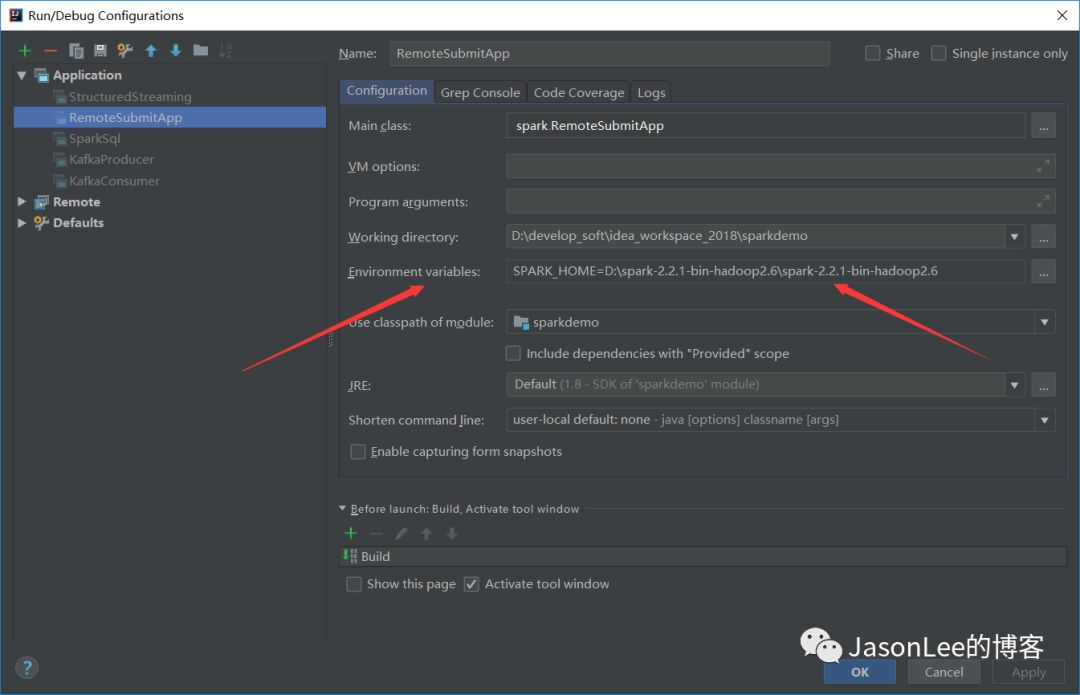The image size is (1080, 695).
Task: Expand the Remote configurations group
Action: tap(21, 201)
